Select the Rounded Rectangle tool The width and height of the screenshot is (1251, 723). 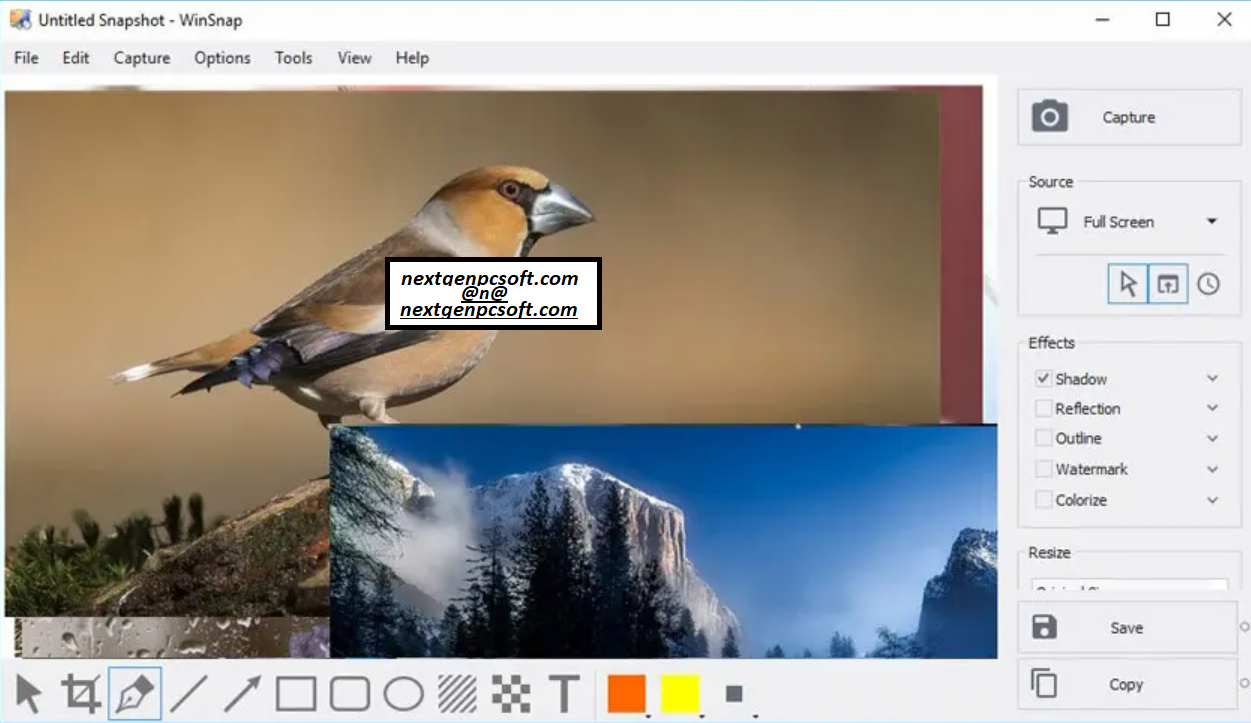click(x=350, y=693)
